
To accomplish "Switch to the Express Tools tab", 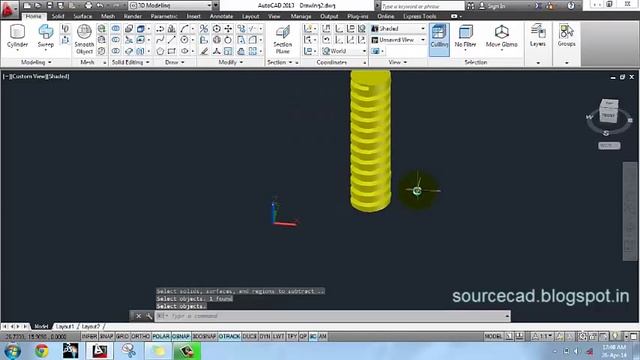I will click(x=420, y=16).
